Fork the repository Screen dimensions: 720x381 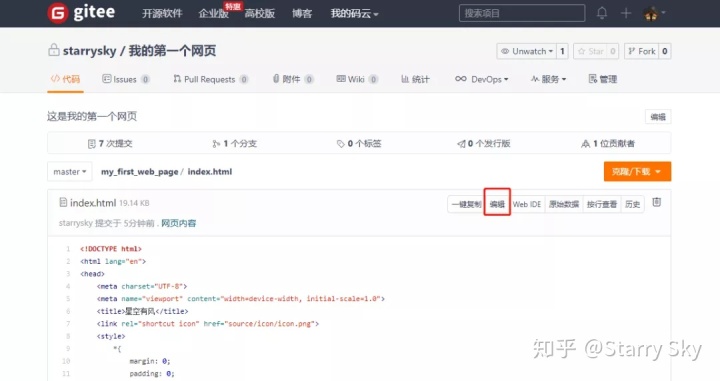[641, 51]
